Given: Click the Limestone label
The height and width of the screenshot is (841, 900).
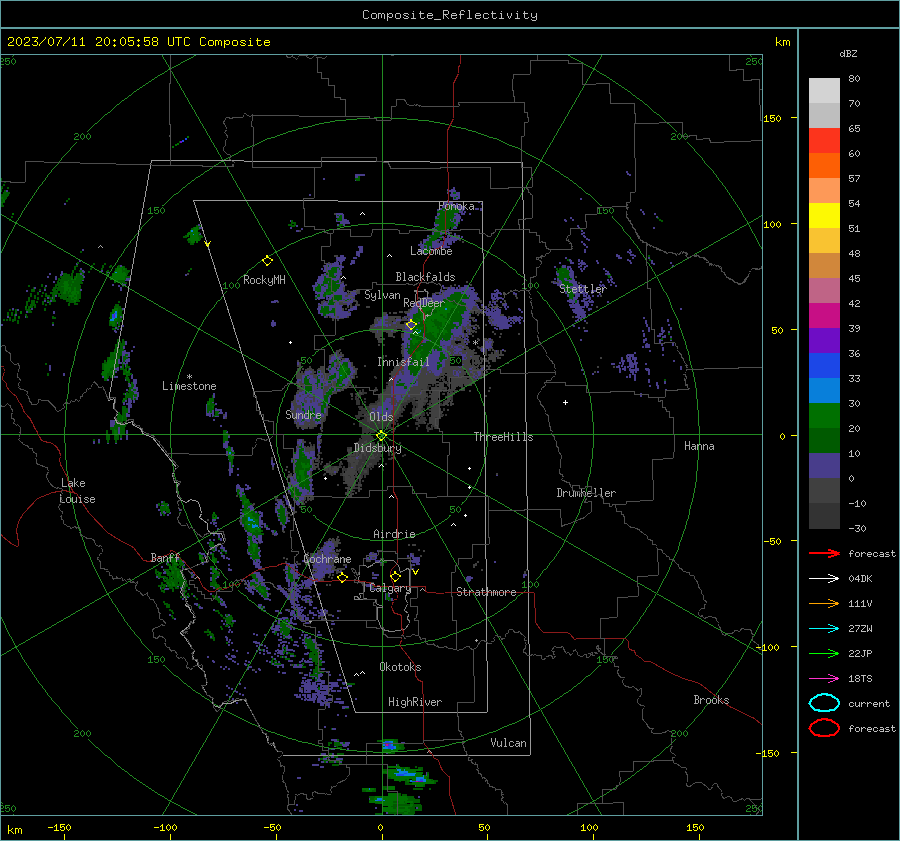Looking at the screenshot, I should (189, 386).
